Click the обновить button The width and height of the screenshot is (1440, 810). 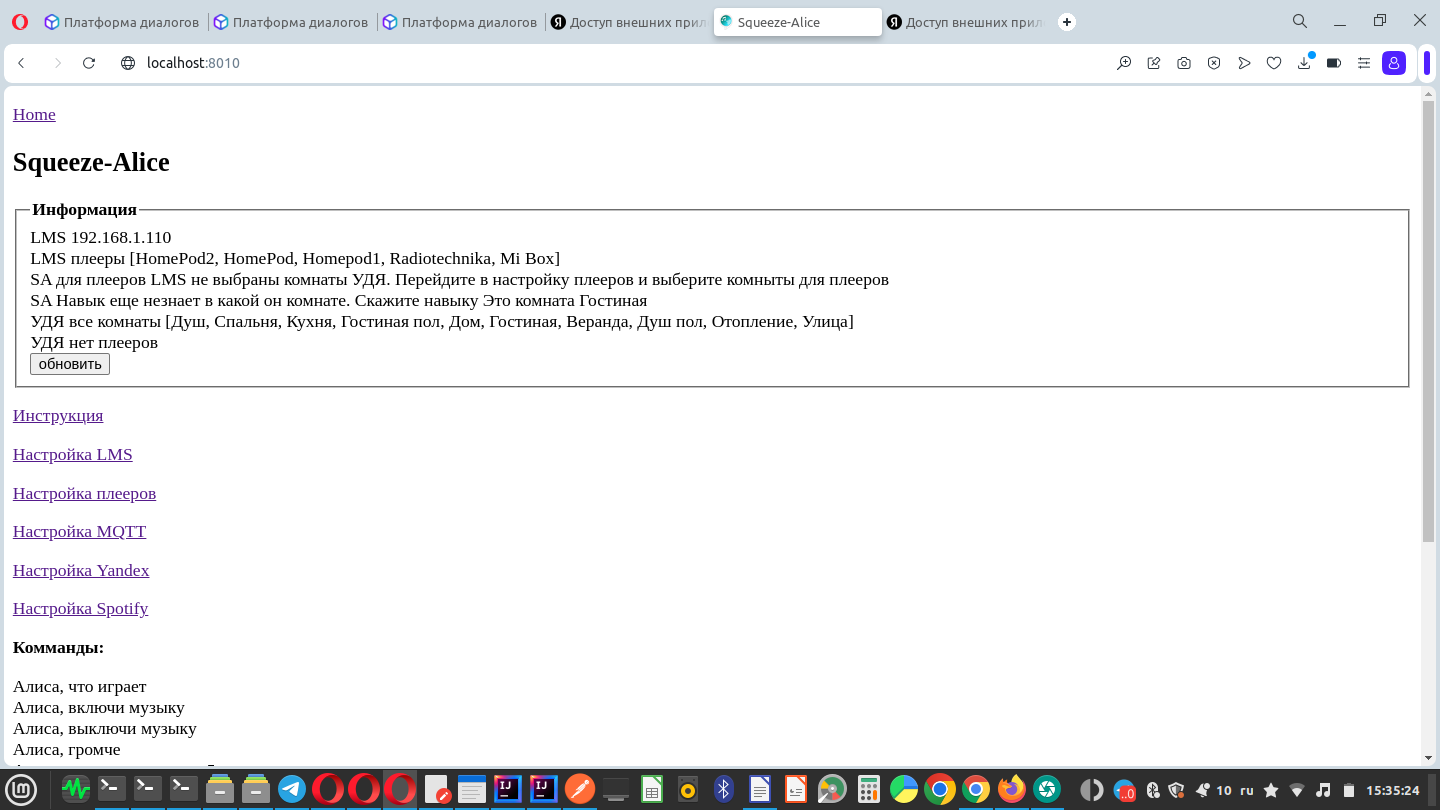(x=70, y=364)
